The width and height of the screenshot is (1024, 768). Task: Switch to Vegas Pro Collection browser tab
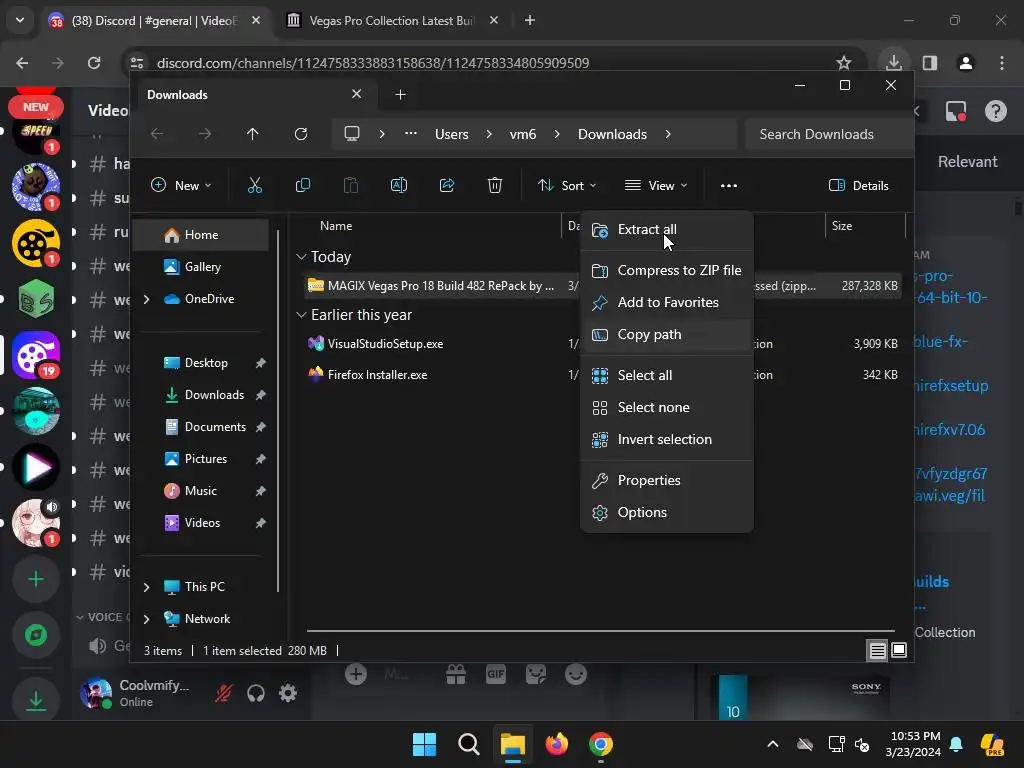click(x=391, y=21)
